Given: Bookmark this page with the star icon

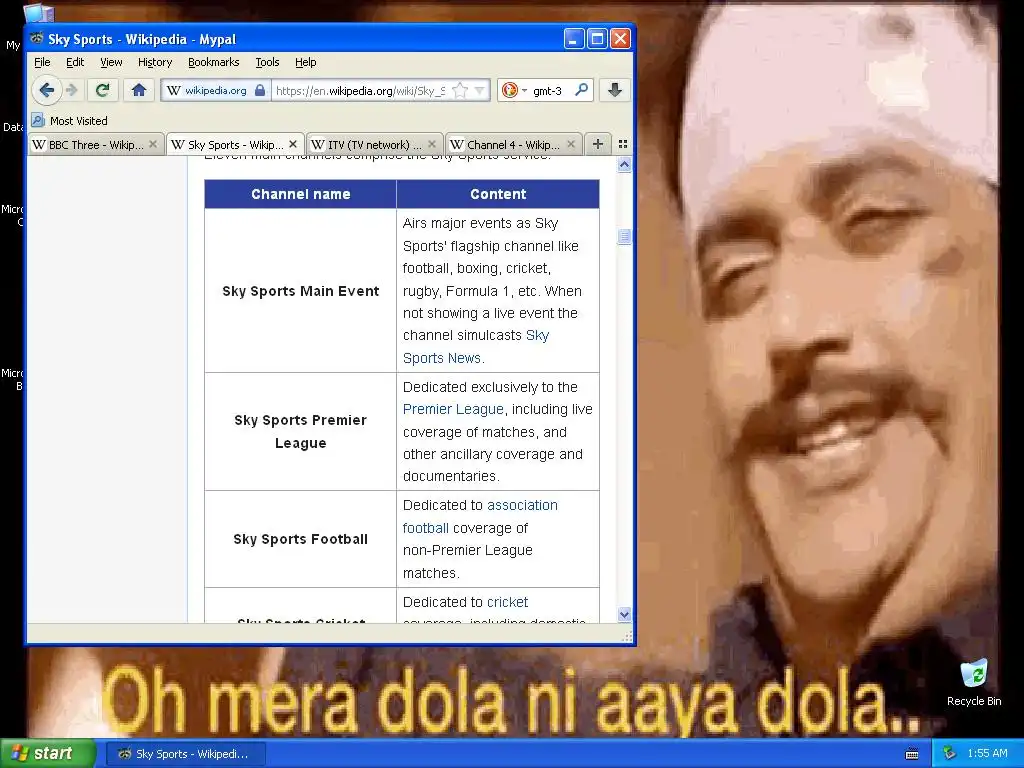Looking at the screenshot, I should click(460, 90).
